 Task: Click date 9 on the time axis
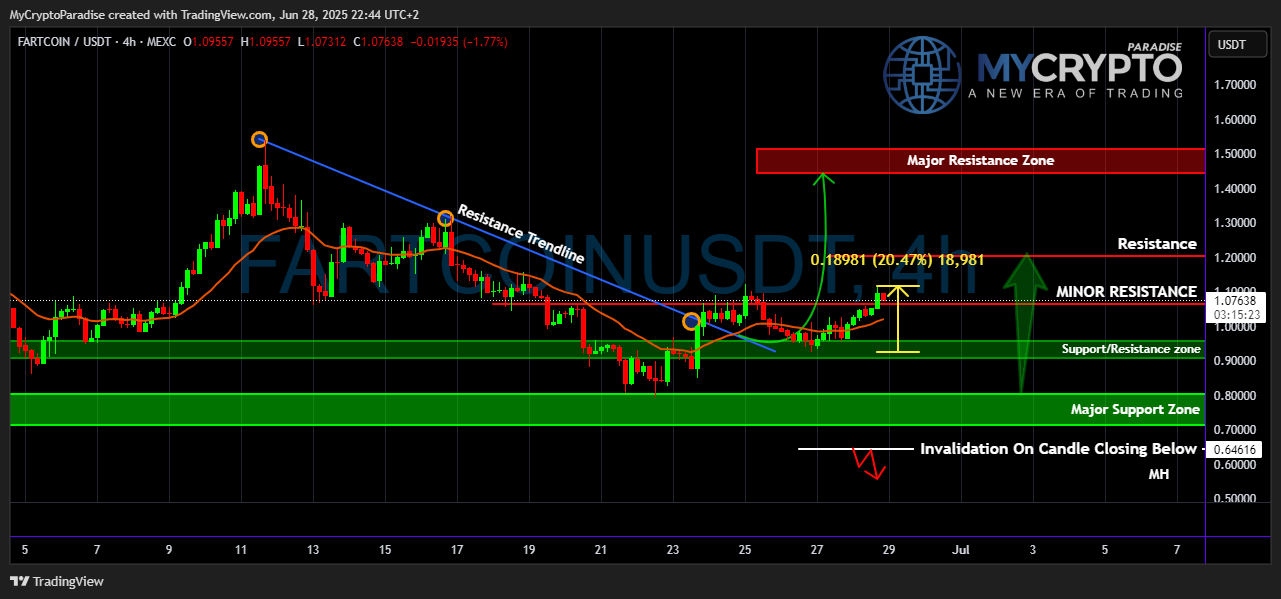pos(169,549)
